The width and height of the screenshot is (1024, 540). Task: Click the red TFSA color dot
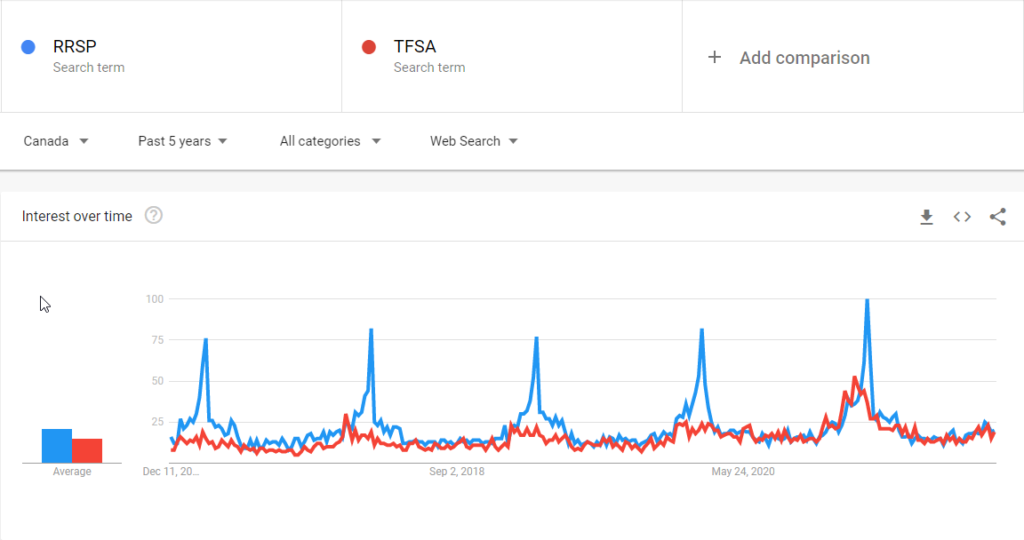(x=369, y=47)
